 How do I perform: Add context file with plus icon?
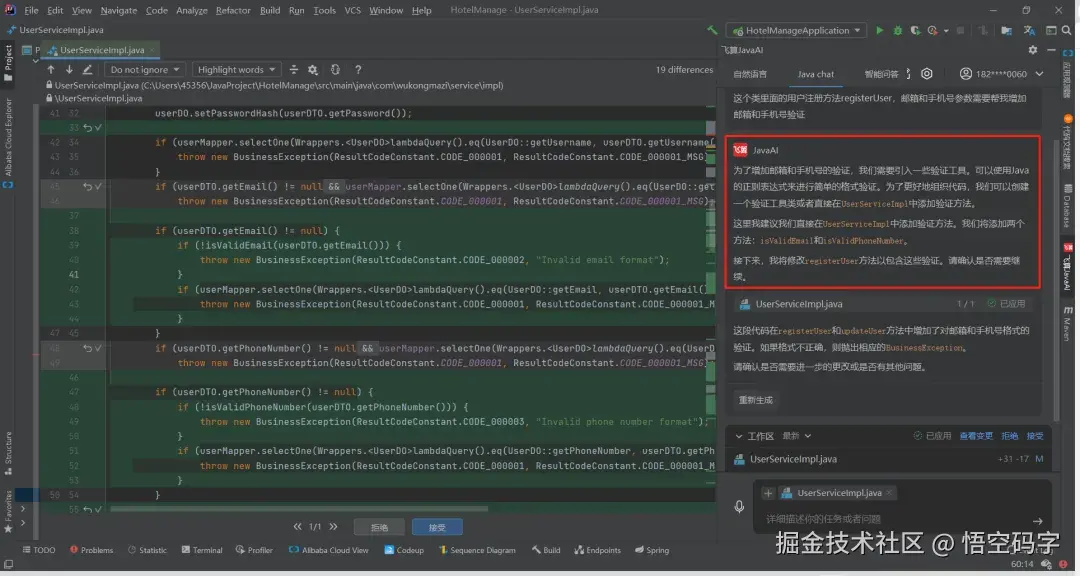coord(768,493)
